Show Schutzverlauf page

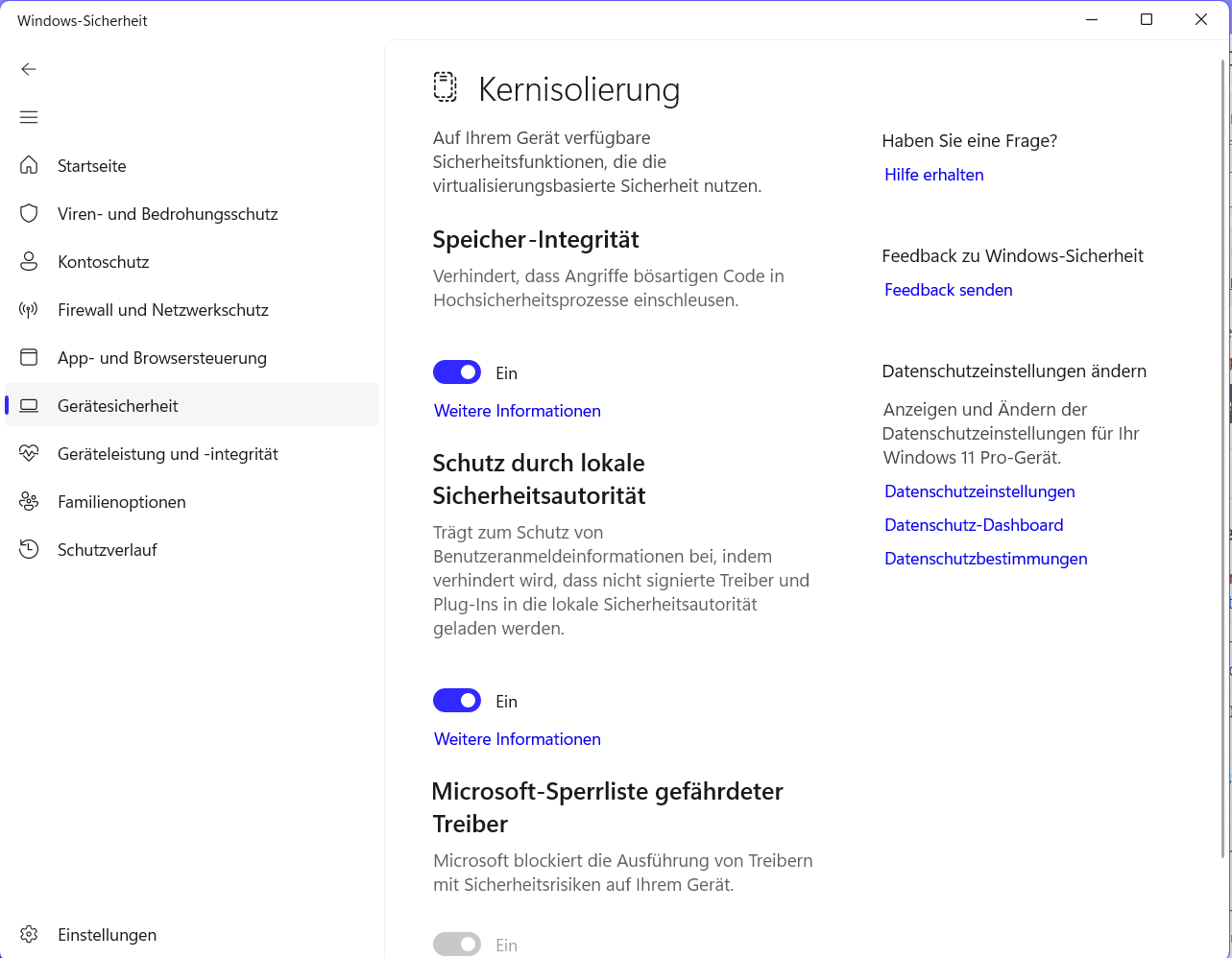click(x=192, y=549)
